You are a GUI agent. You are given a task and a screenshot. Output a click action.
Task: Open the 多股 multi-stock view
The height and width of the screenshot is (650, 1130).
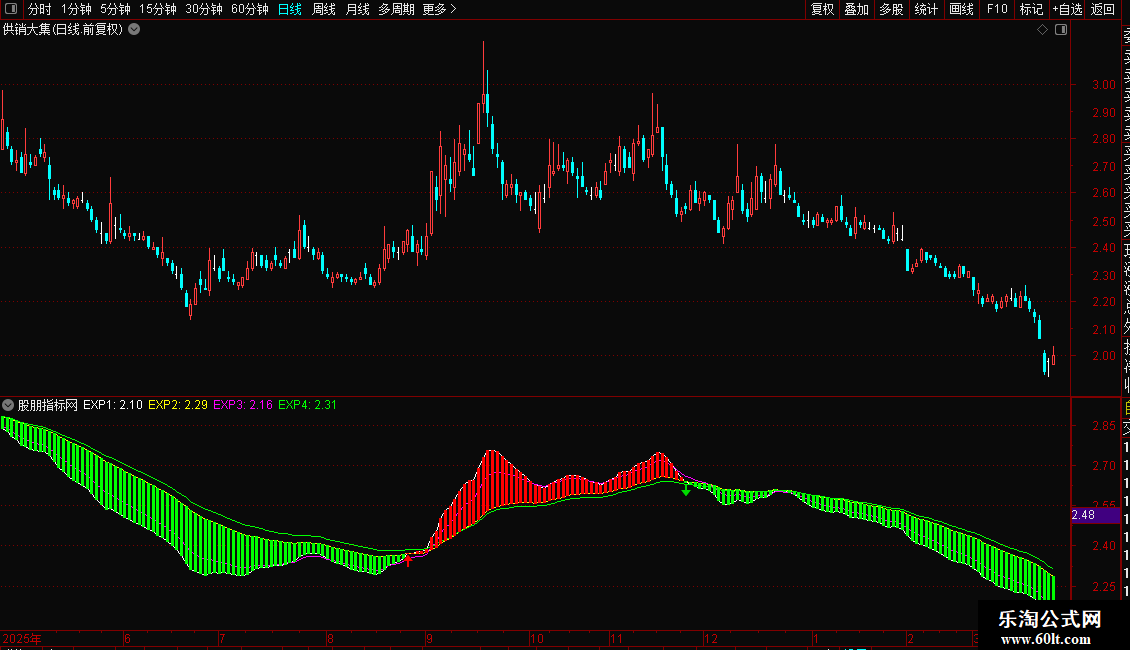891,9
